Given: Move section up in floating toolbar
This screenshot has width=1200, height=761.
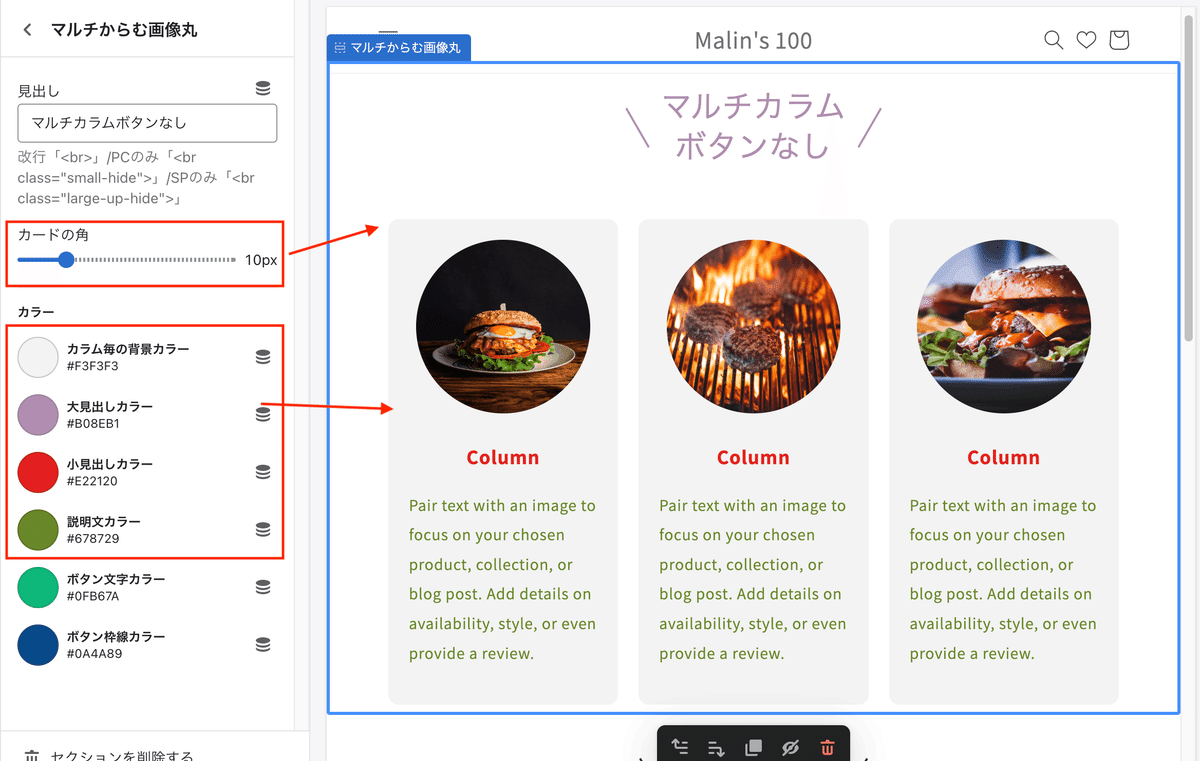Looking at the screenshot, I should (680, 747).
